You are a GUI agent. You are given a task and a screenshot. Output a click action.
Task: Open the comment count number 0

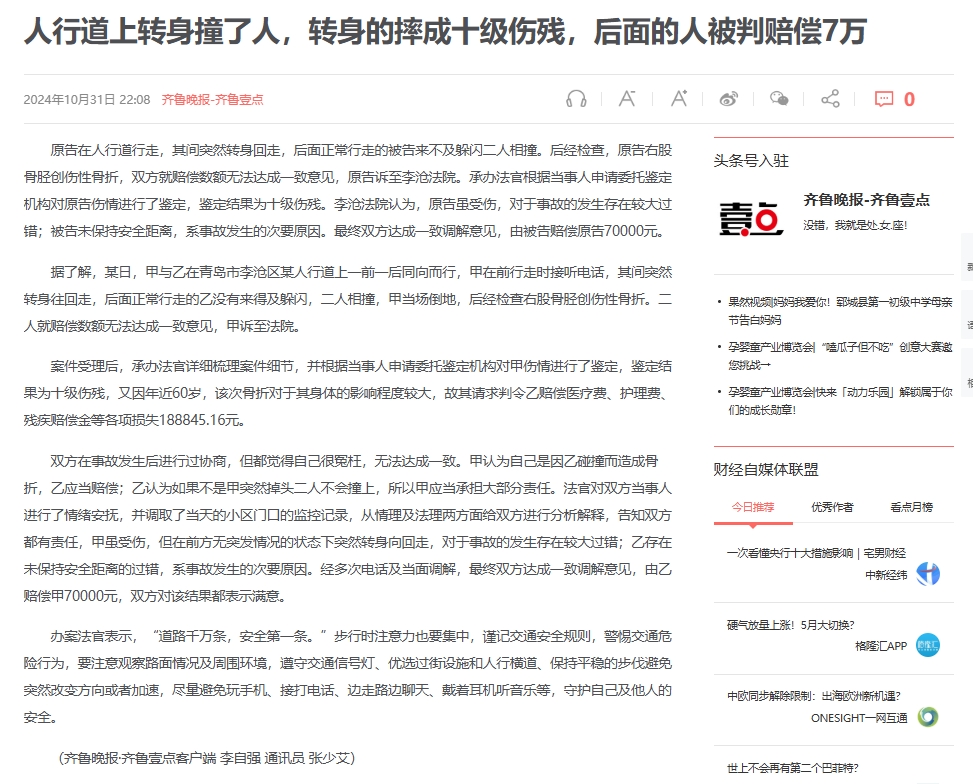(x=909, y=99)
